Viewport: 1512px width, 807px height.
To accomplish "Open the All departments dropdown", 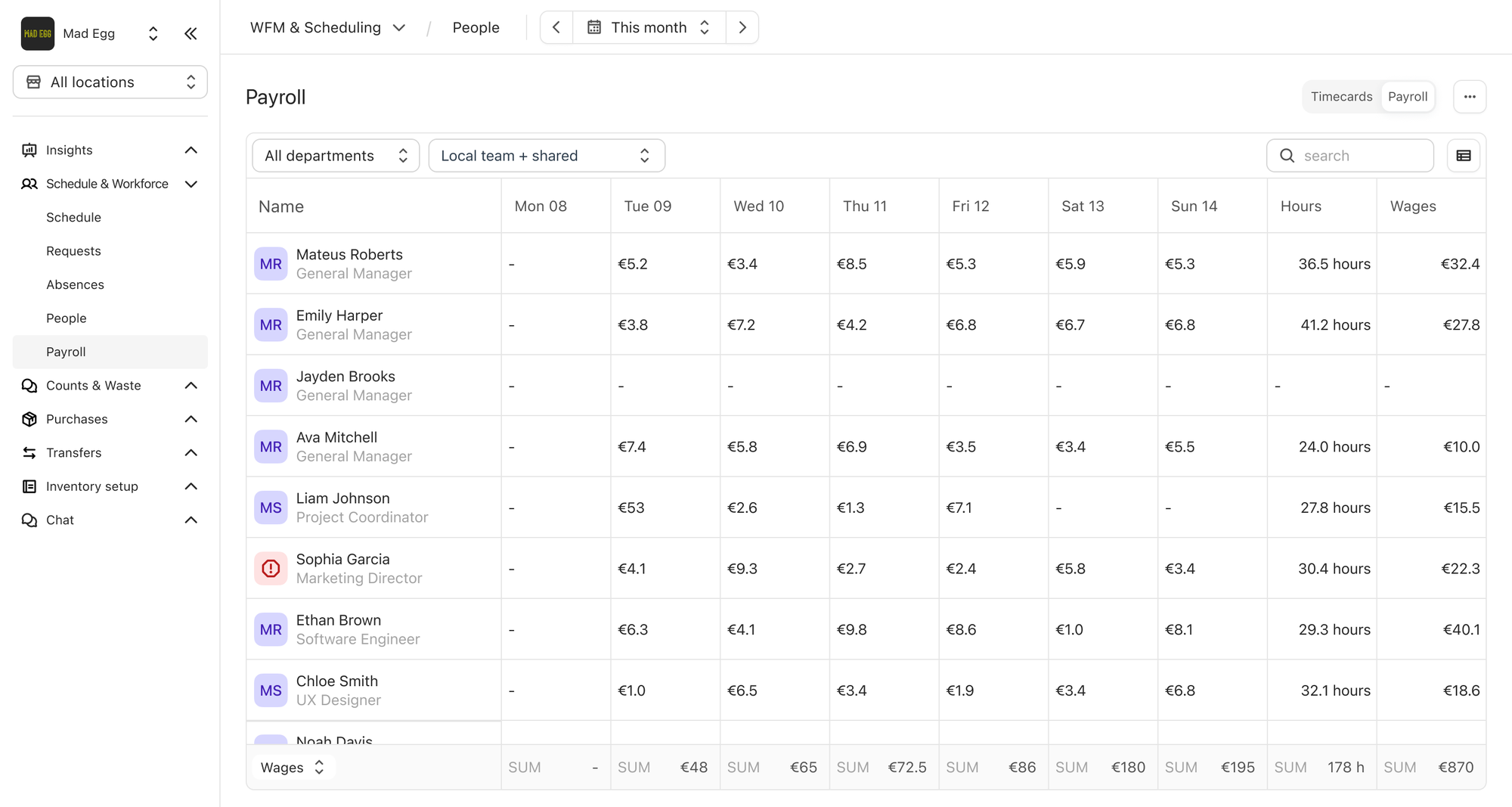I will coord(336,156).
